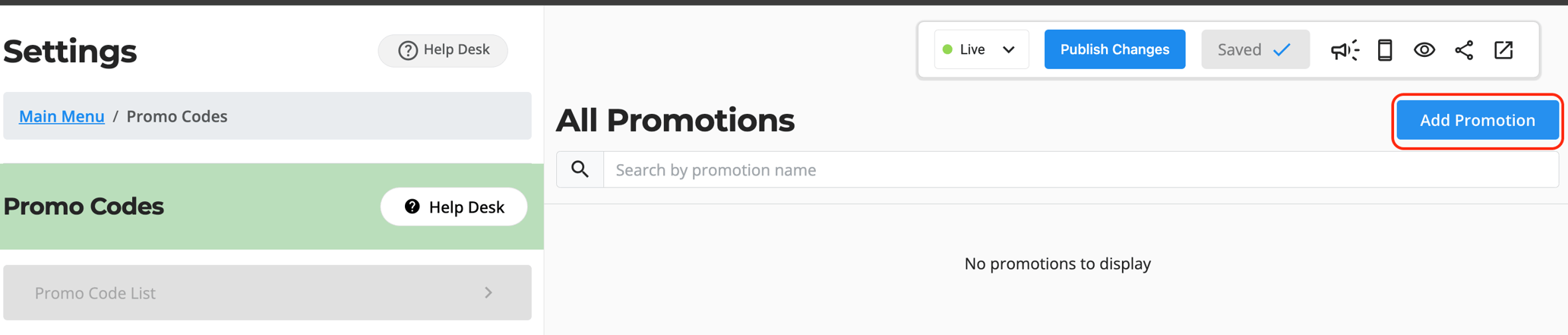The width and height of the screenshot is (1568, 335).
Task: Open the mobile device preview icon
Action: [x=1385, y=50]
